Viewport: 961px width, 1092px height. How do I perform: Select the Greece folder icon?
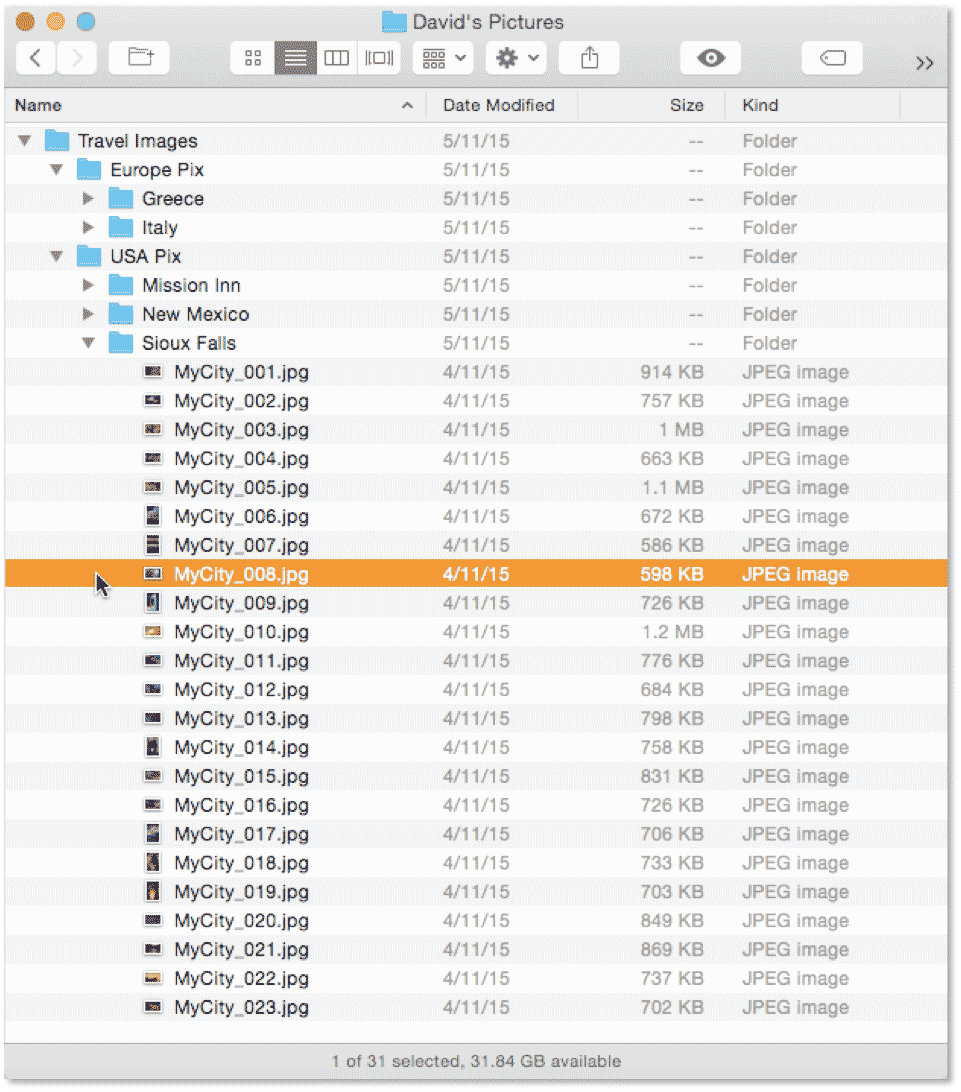click(121, 198)
